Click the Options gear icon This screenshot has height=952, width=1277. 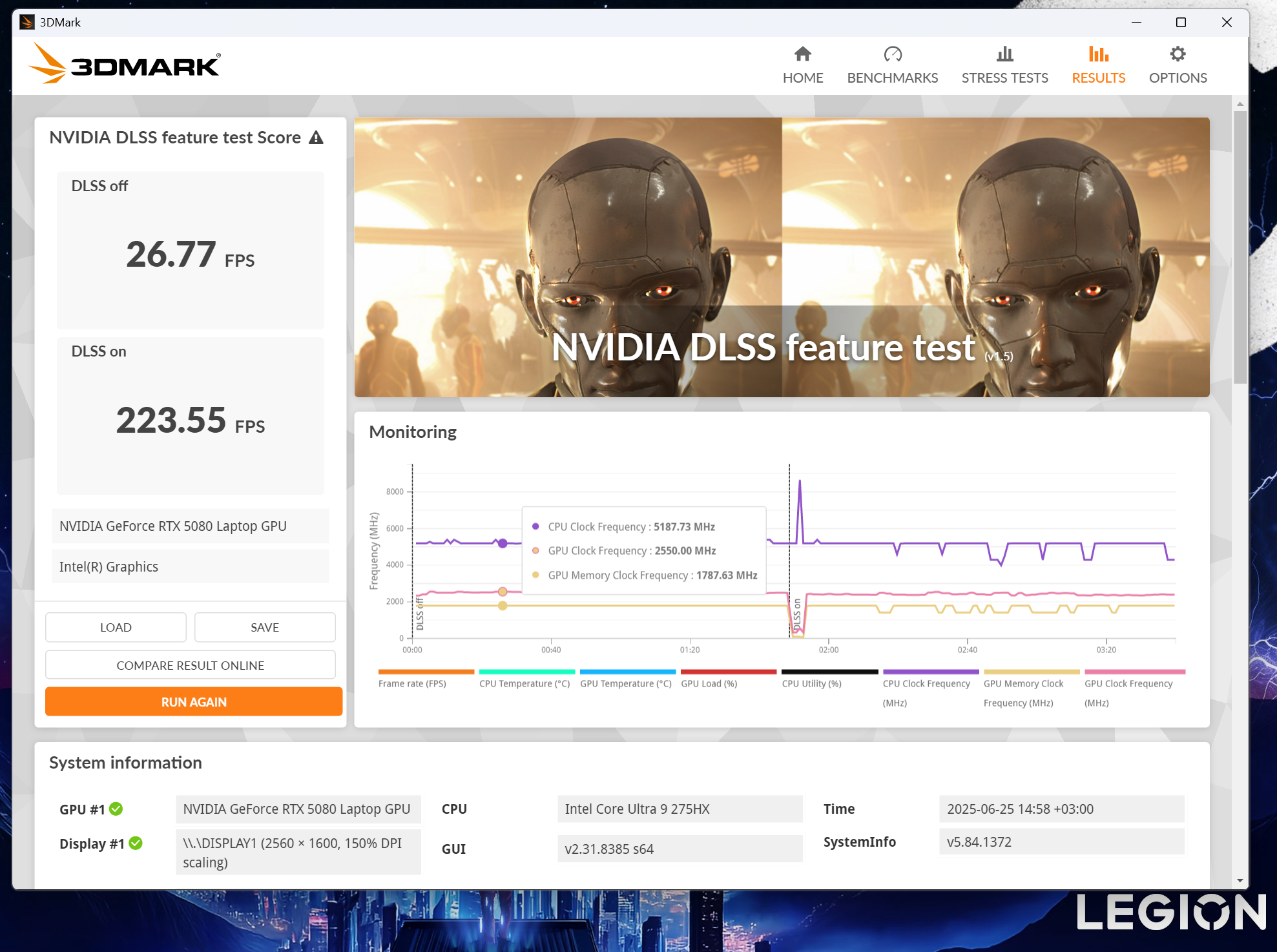pyautogui.click(x=1178, y=54)
